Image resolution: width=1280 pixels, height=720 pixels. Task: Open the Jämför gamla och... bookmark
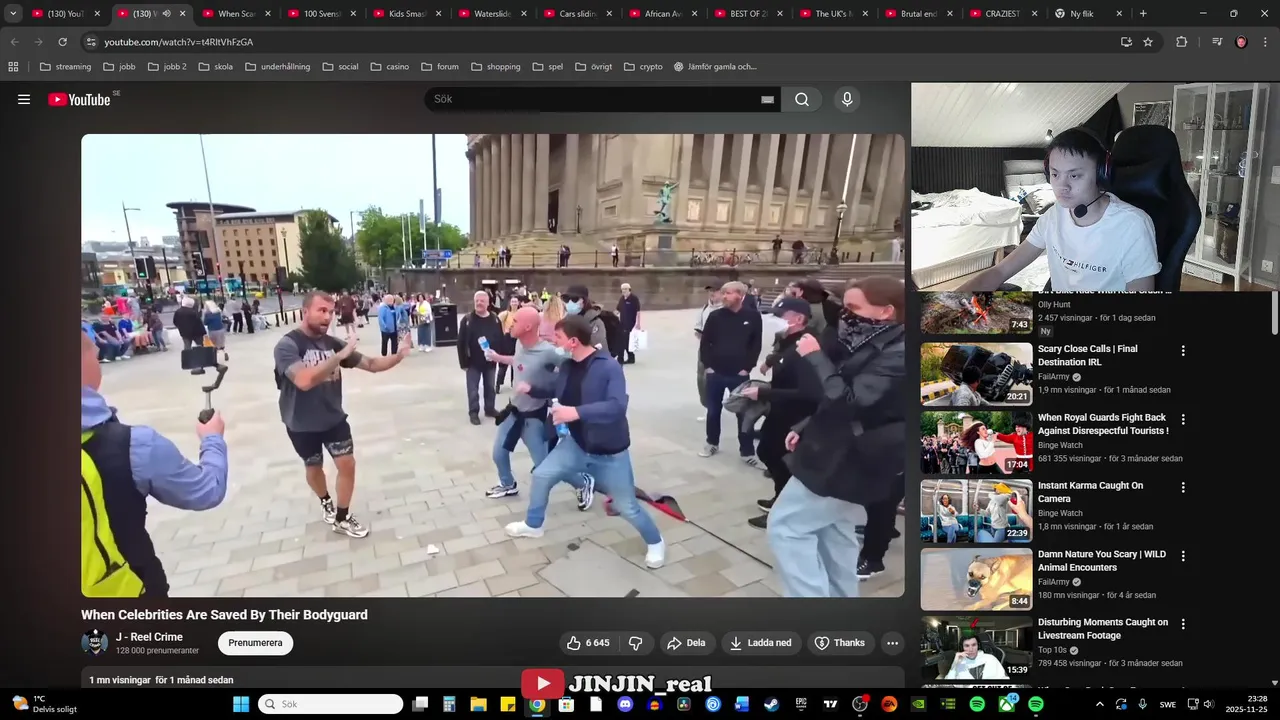(715, 67)
